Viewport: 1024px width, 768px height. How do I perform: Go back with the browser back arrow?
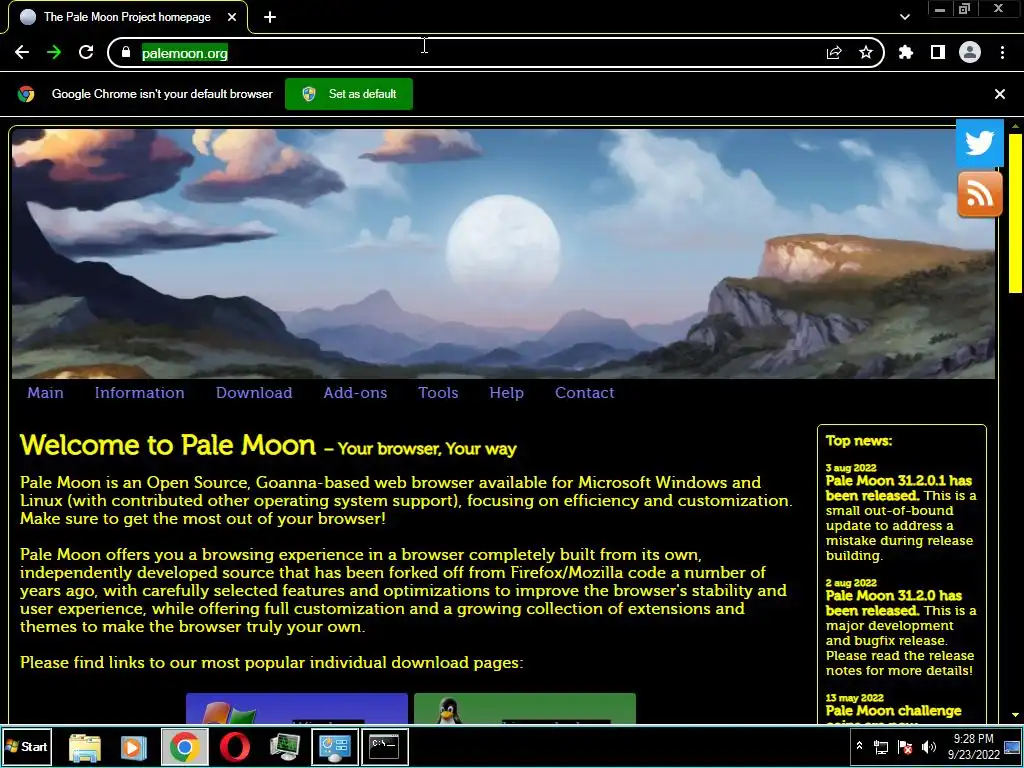[x=22, y=52]
